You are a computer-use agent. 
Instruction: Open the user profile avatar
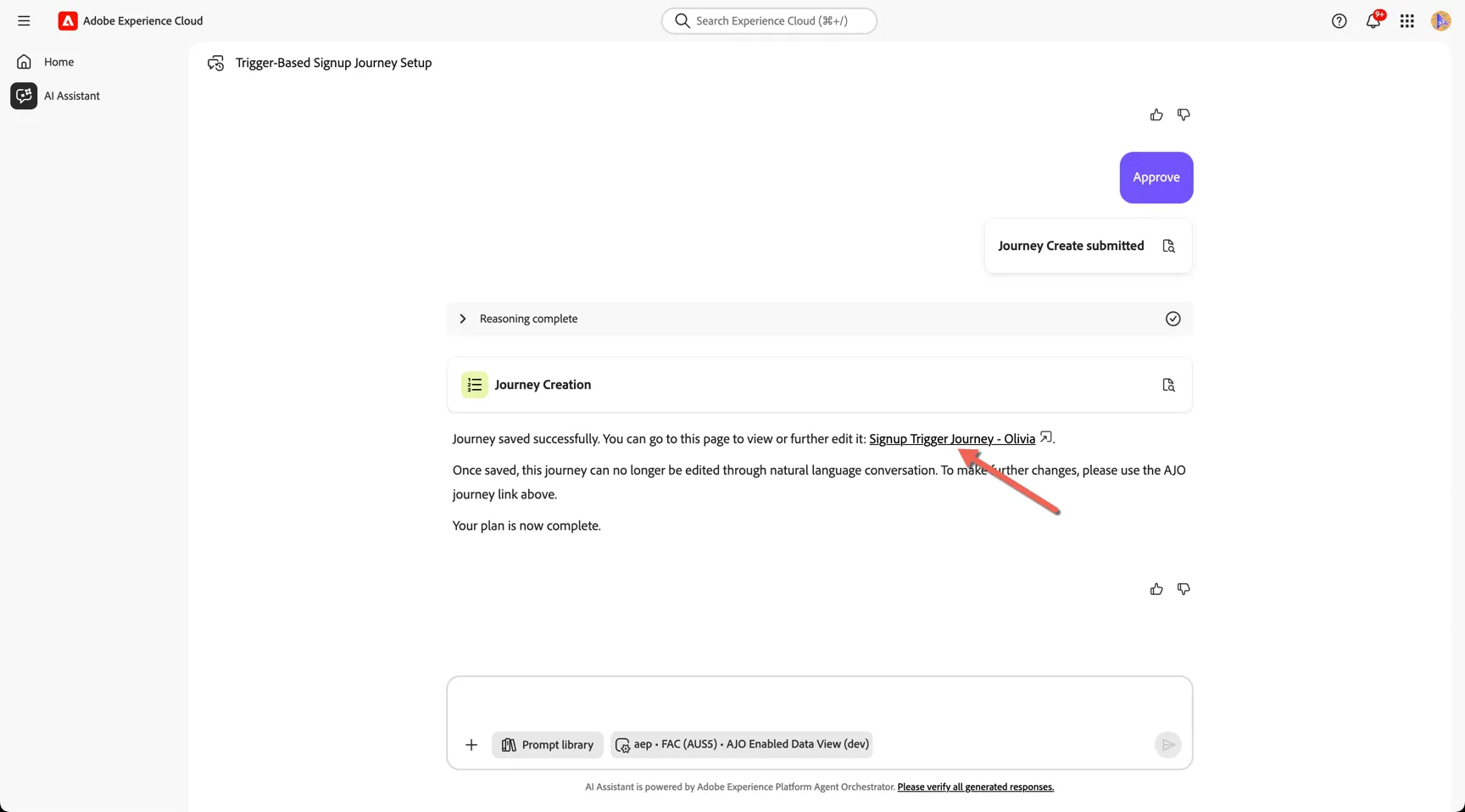[1440, 21]
